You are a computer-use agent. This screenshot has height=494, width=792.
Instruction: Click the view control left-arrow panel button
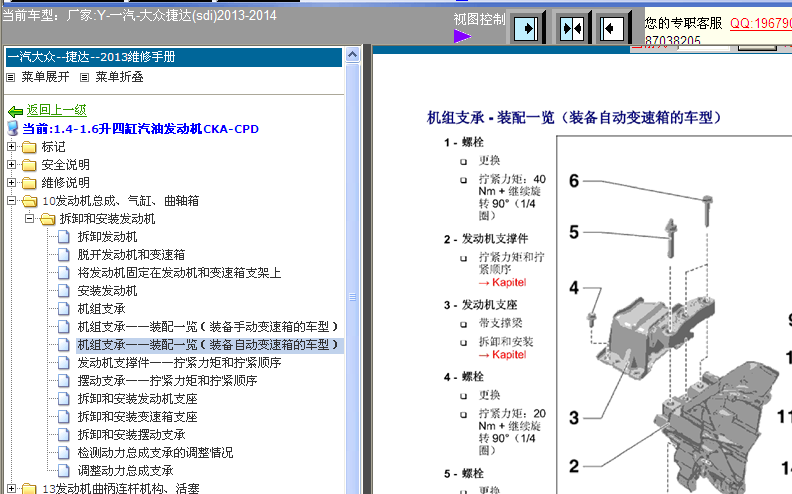pyautogui.click(x=612, y=29)
